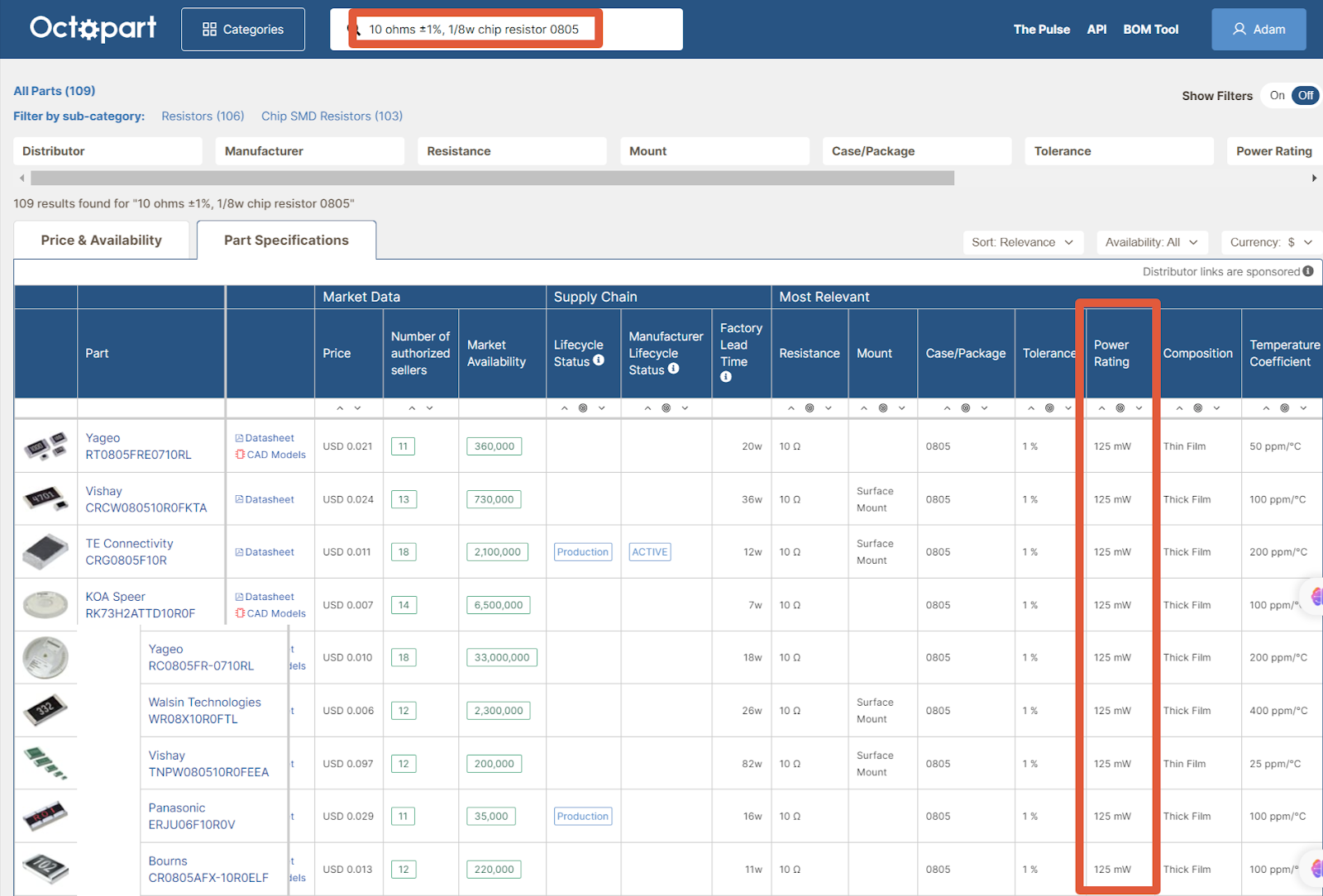Open the Availability: All dropdown
Screen dimensions: 1323x896
click(1152, 242)
